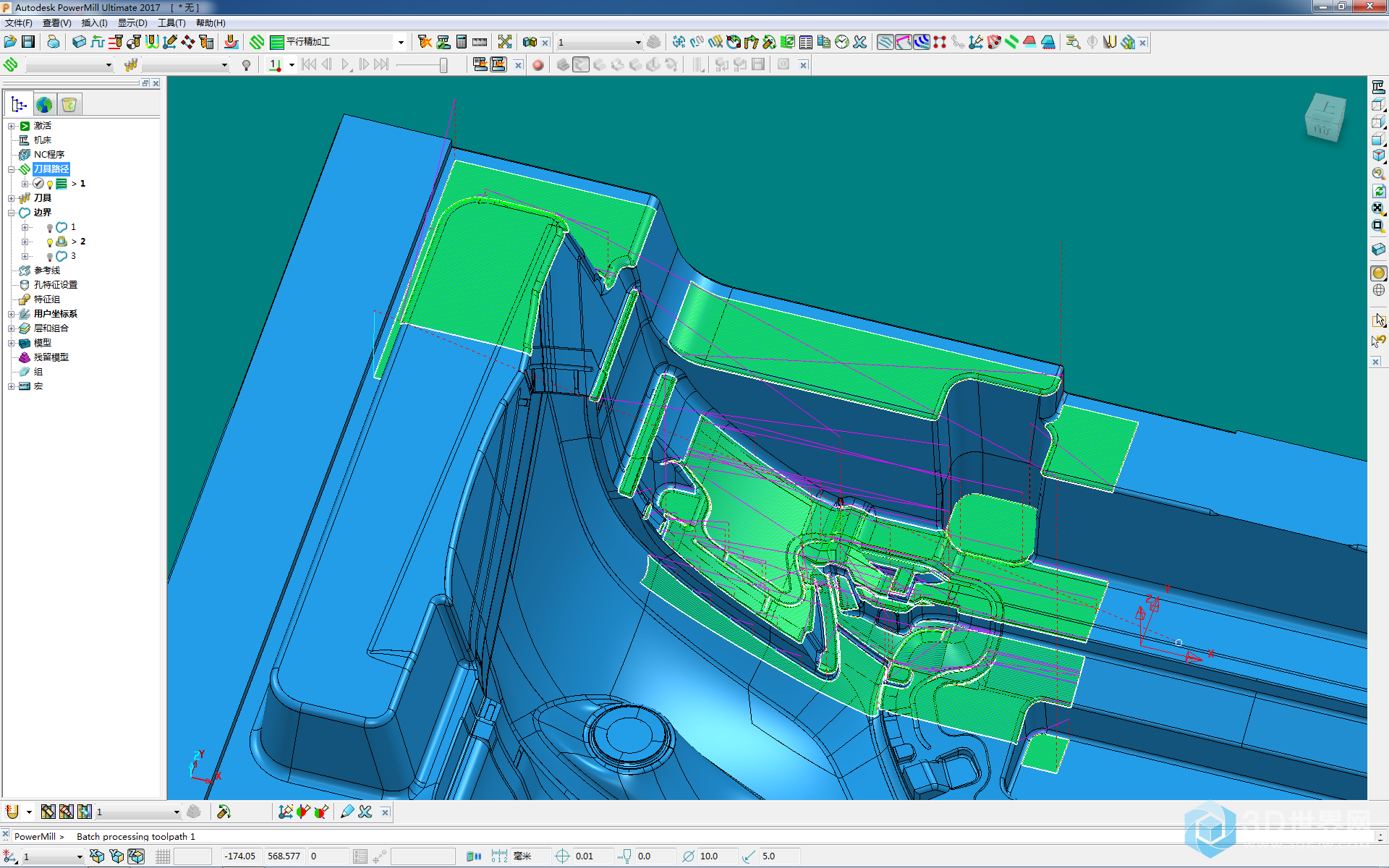Toggle light bulb of boundary 2
Screen dimensions: 1389x868
click(x=50, y=242)
